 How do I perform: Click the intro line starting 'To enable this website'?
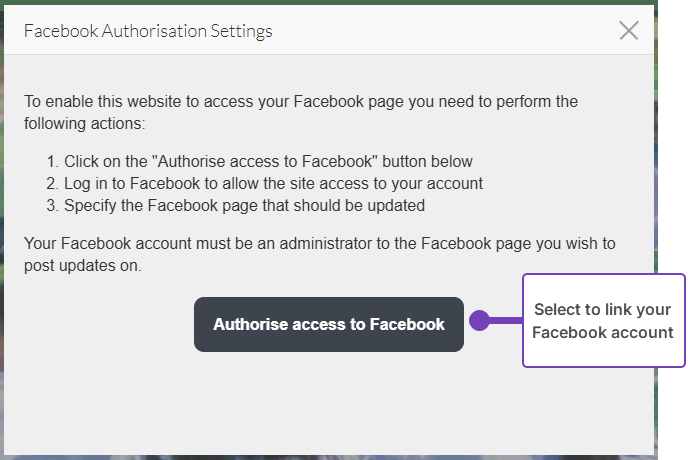301,102
